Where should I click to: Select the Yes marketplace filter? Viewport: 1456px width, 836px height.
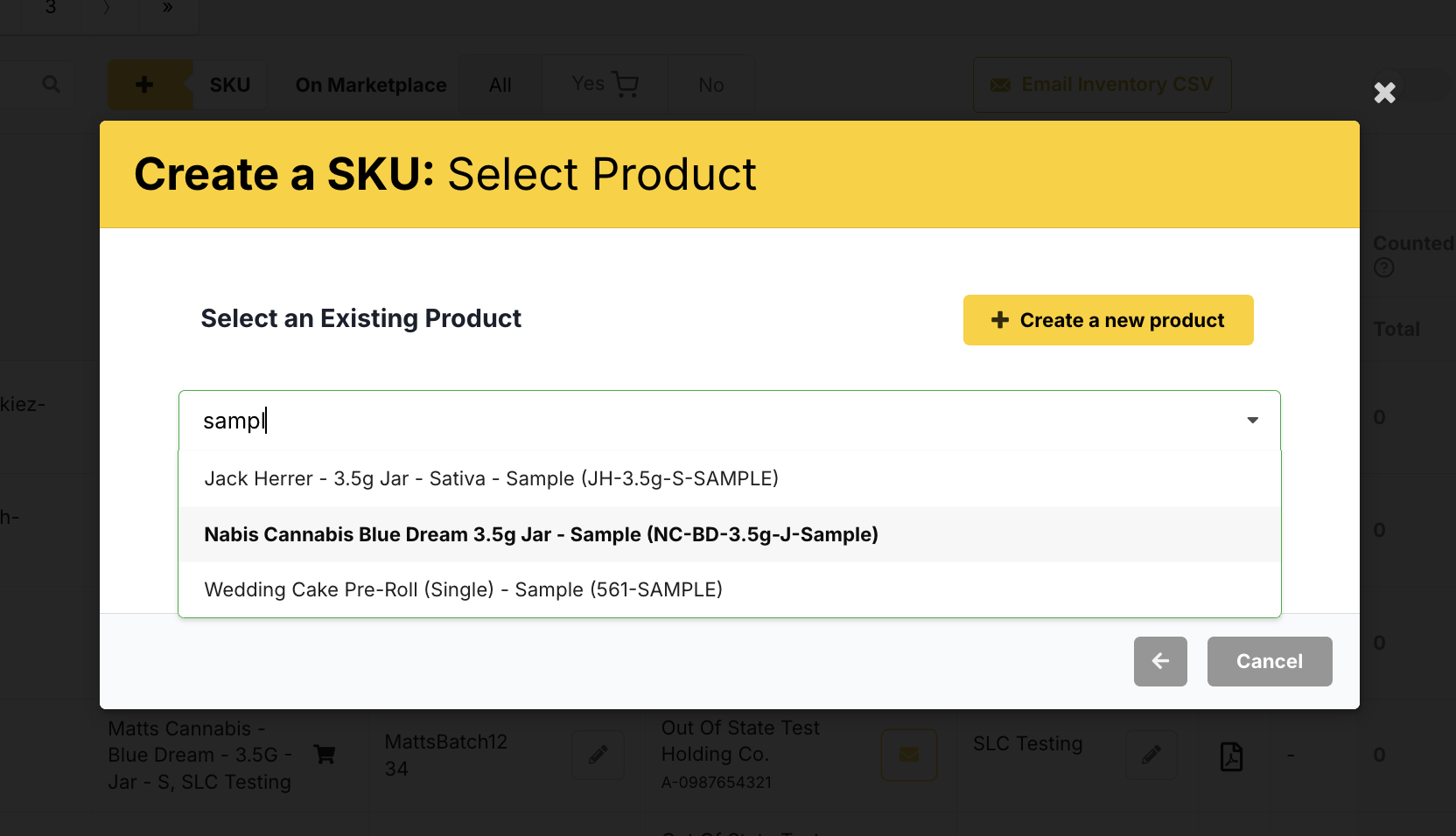pos(604,85)
